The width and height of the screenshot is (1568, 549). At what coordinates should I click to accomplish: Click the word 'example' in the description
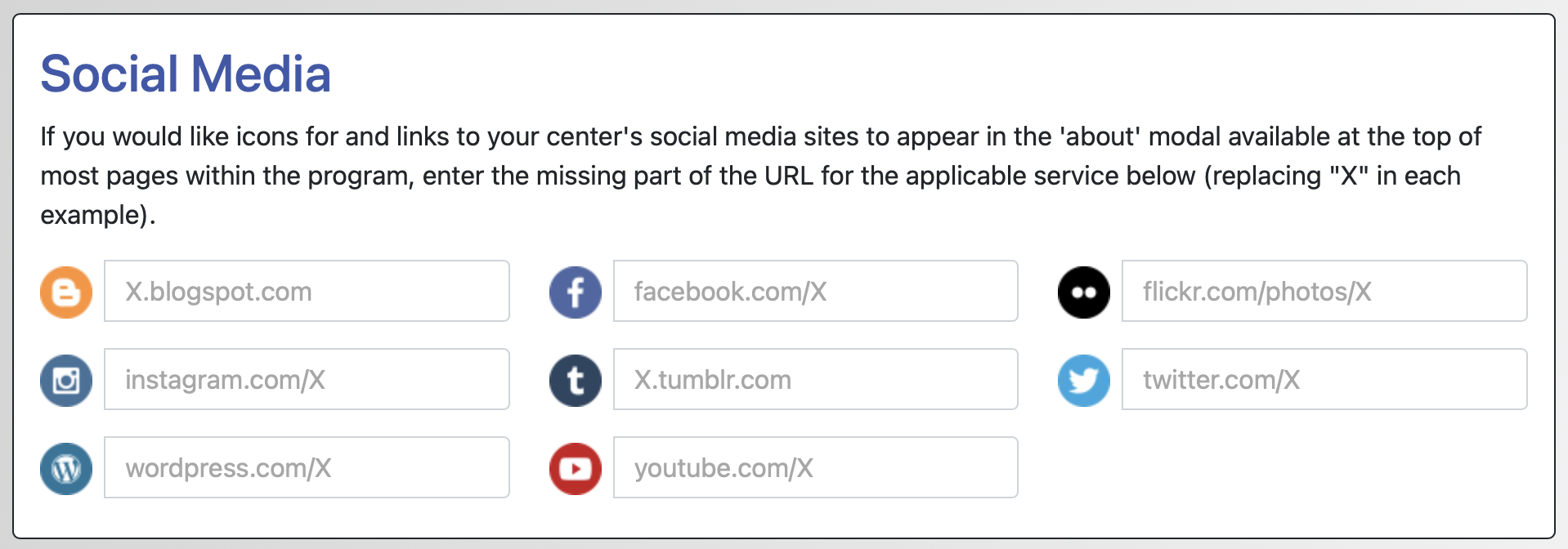(93, 215)
